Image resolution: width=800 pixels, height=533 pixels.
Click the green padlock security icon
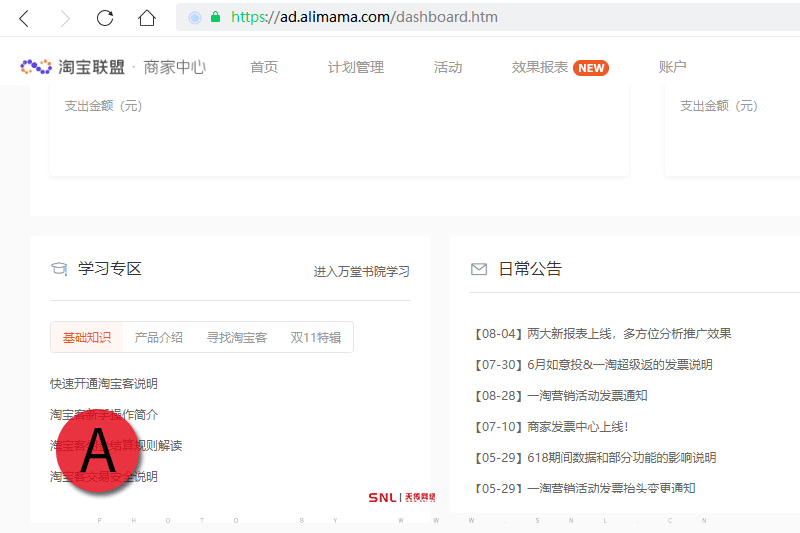(215, 17)
